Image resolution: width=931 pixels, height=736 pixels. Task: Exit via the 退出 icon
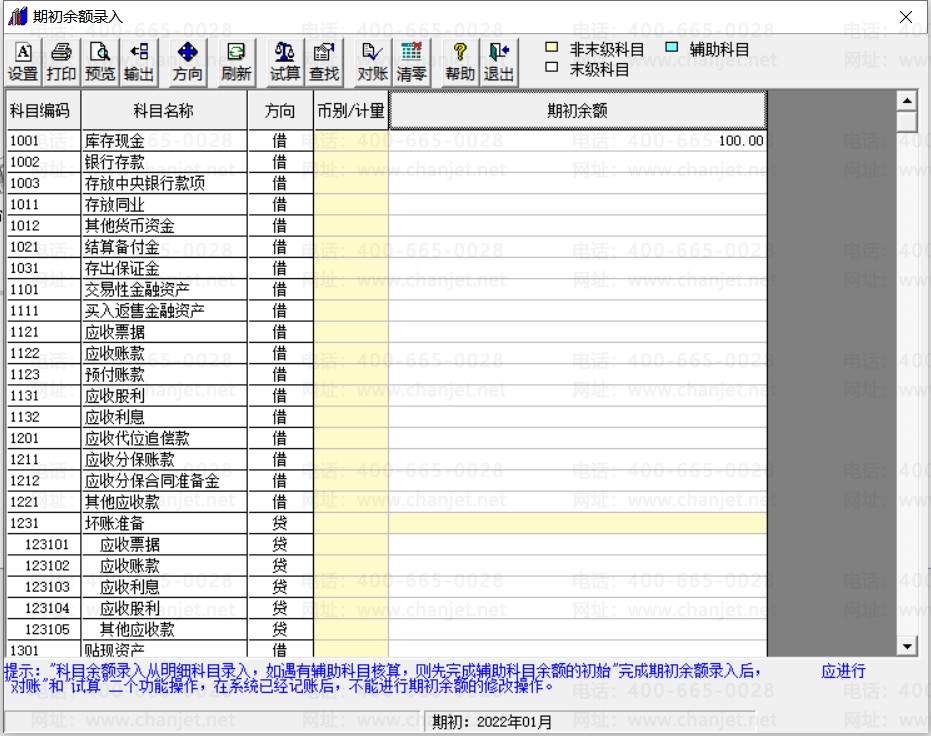coord(498,62)
